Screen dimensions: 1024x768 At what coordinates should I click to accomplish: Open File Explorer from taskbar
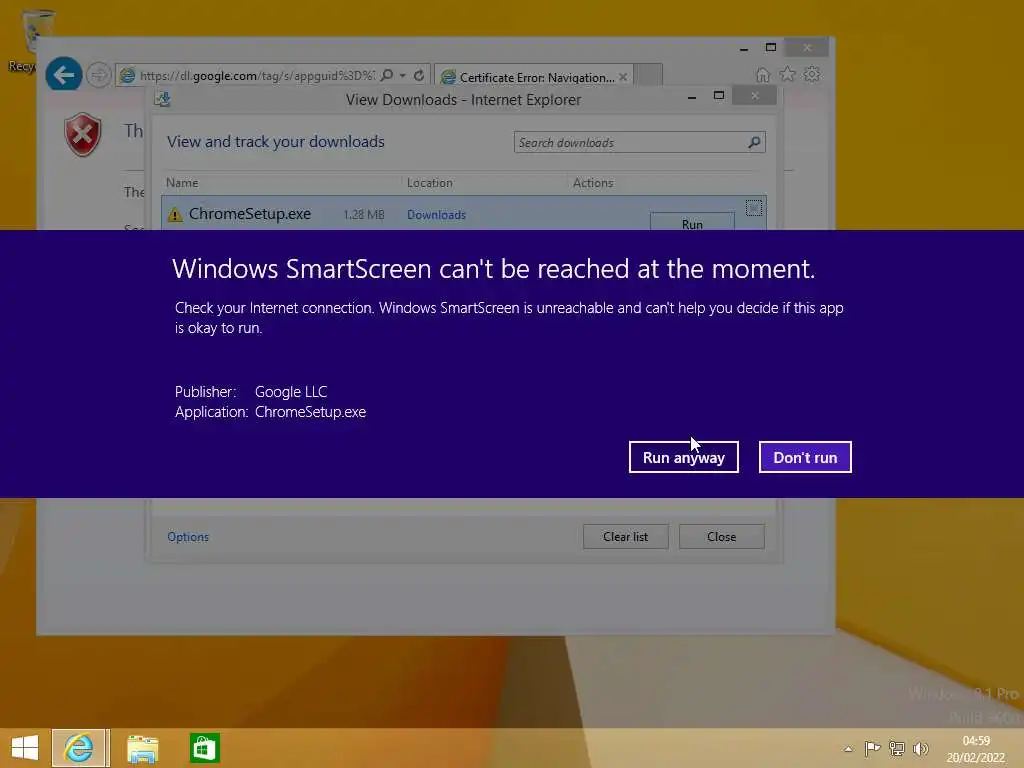pos(142,748)
